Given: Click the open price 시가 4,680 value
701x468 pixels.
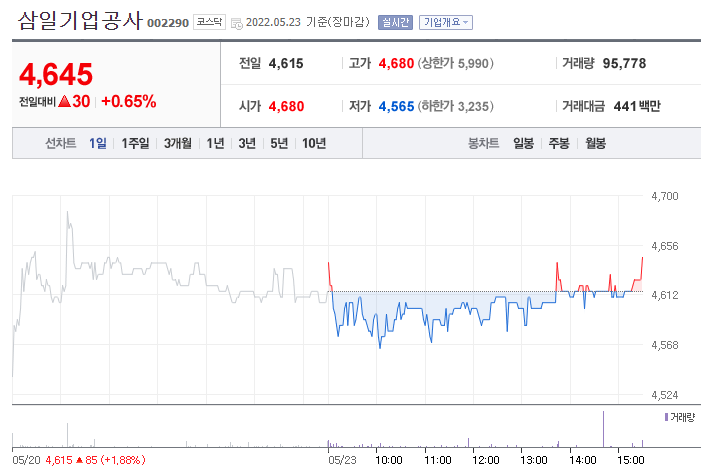Looking at the screenshot, I should pos(286,106).
